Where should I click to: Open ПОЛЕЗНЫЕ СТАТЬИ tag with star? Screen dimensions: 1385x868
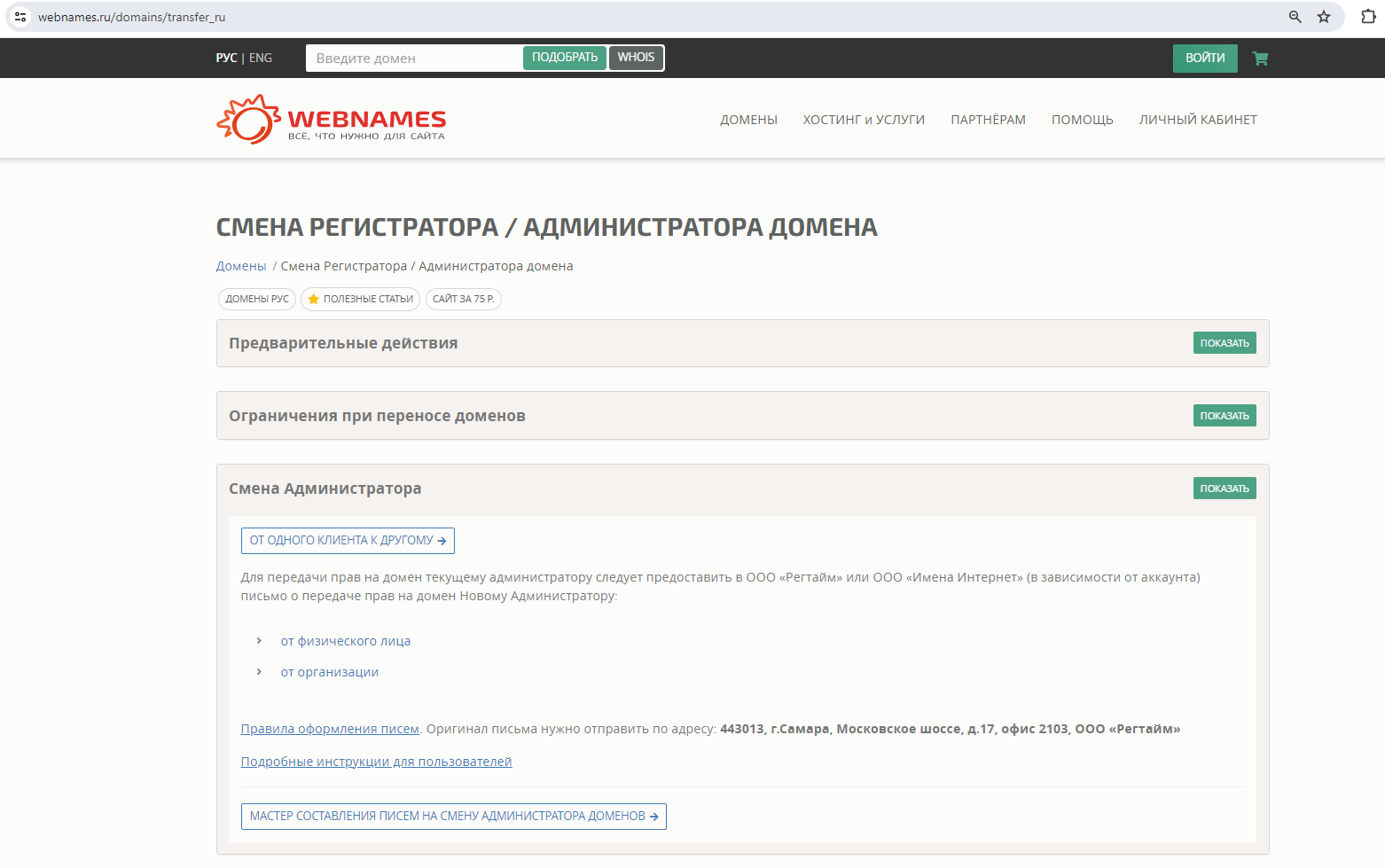pyautogui.click(x=360, y=299)
